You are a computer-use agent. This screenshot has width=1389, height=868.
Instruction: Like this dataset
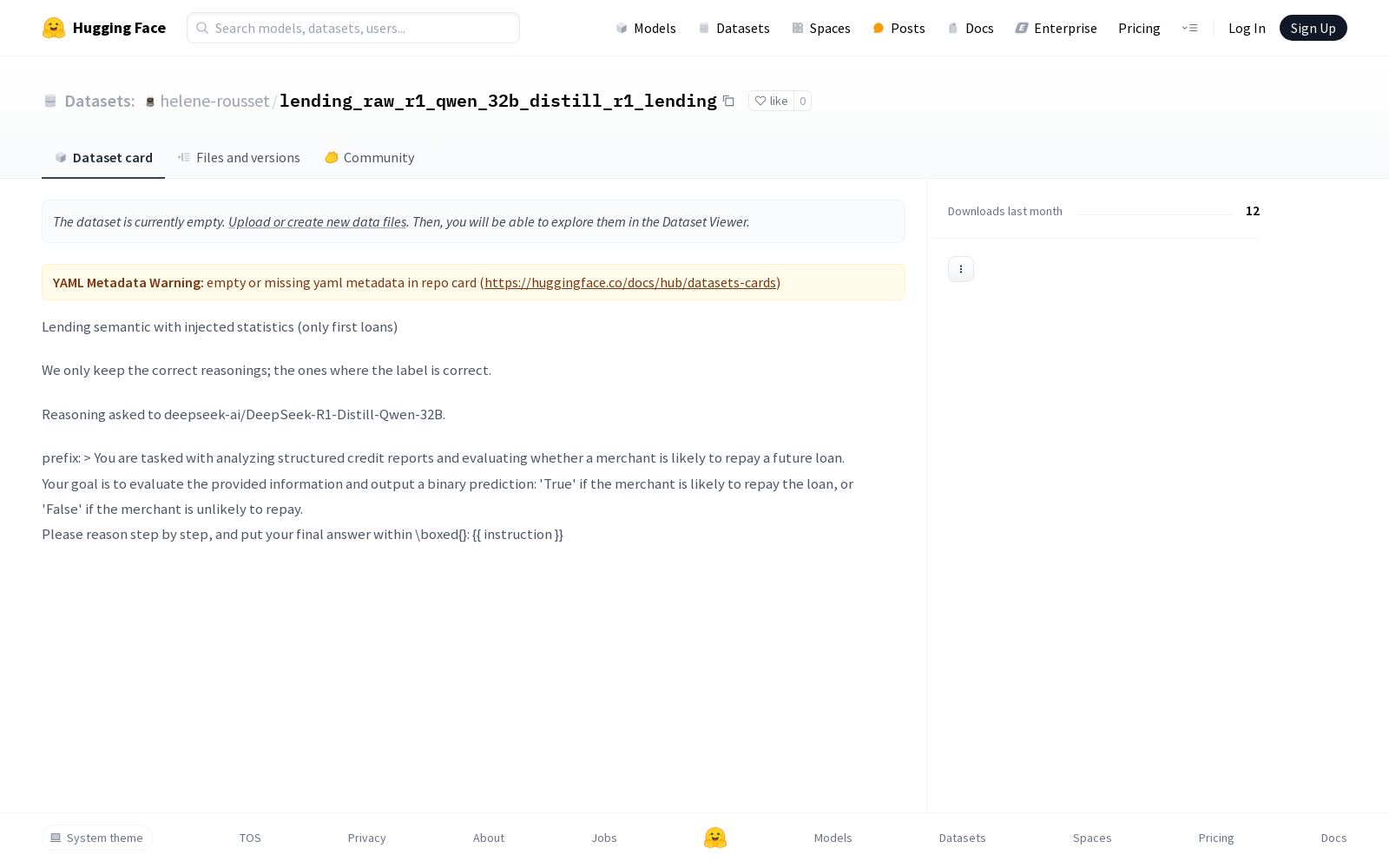tap(771, 101)
